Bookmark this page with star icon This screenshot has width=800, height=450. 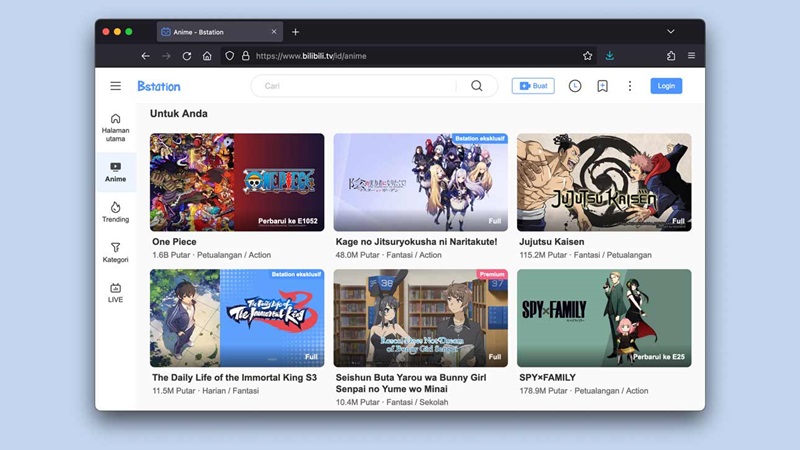point(588,56)
